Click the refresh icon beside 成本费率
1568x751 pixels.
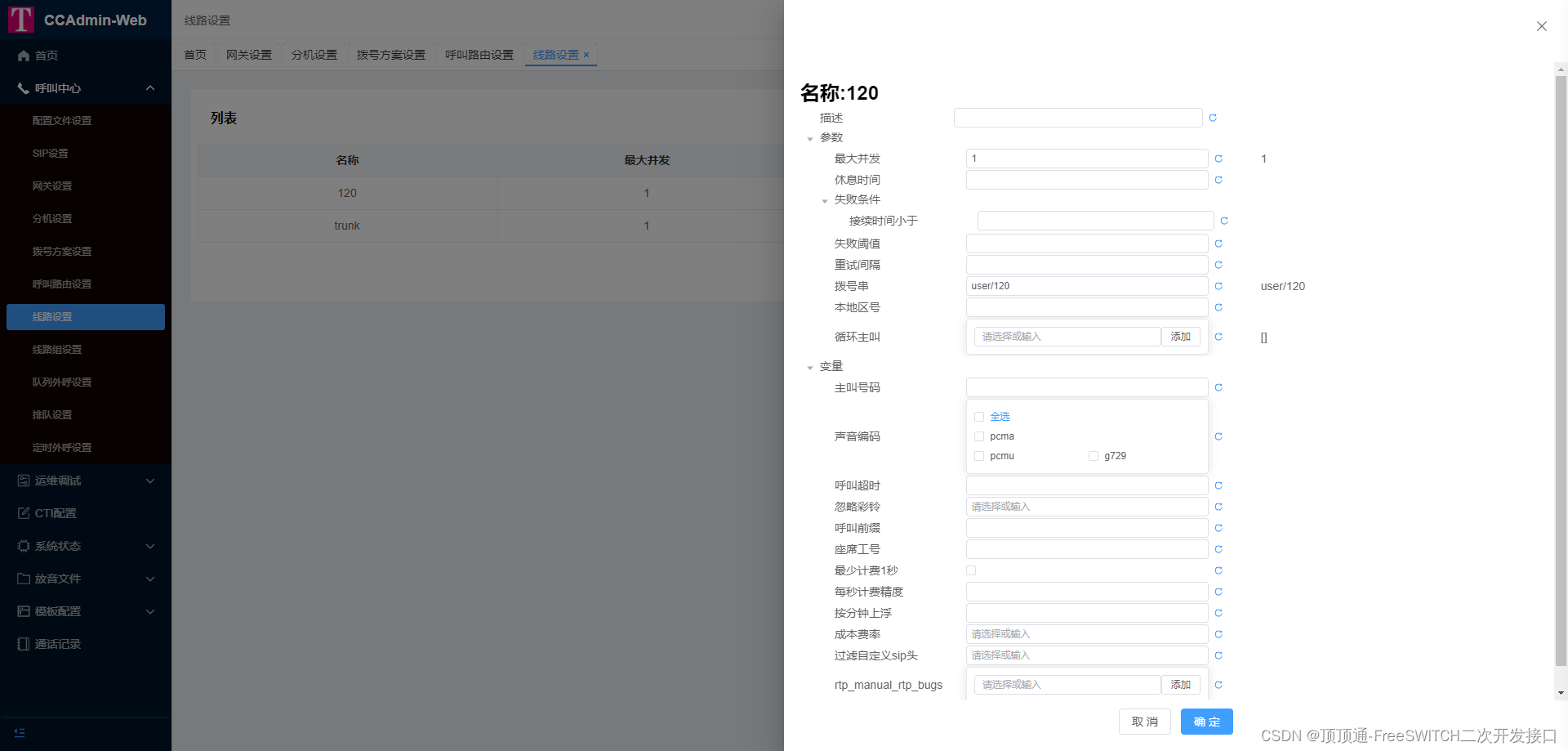click(x=1218, y=633)
